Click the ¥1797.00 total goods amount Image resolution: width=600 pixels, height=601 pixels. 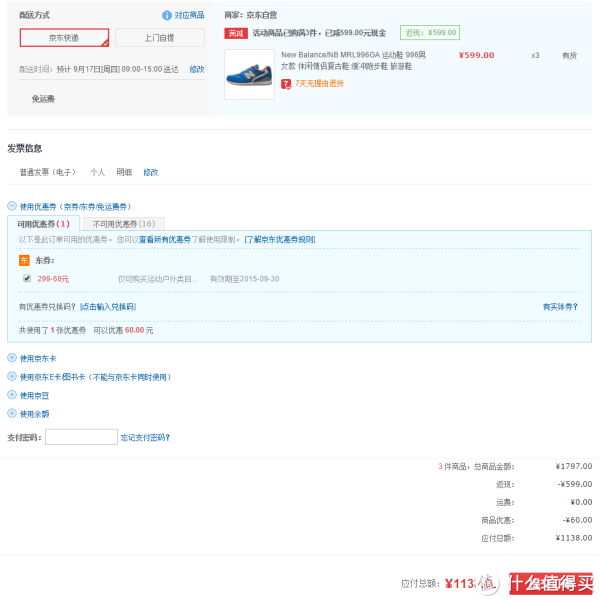pos(574,466)
